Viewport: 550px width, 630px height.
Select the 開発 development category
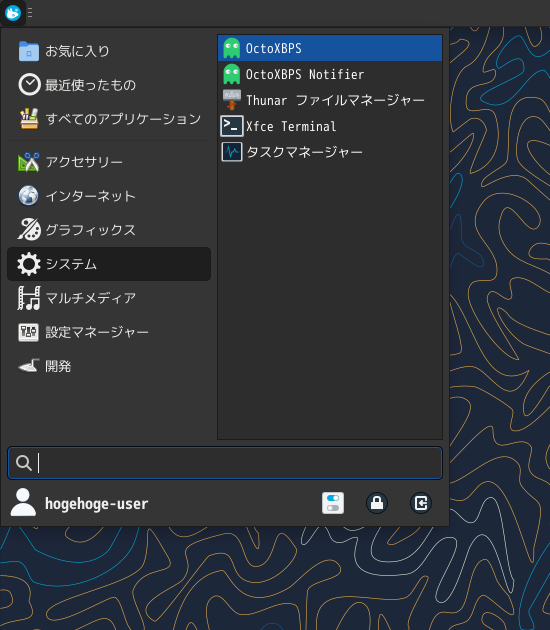coord(109,366)
